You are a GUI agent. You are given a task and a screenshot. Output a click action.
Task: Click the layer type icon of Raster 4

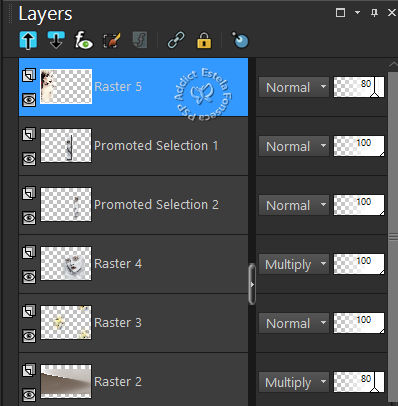coord(29,252)
